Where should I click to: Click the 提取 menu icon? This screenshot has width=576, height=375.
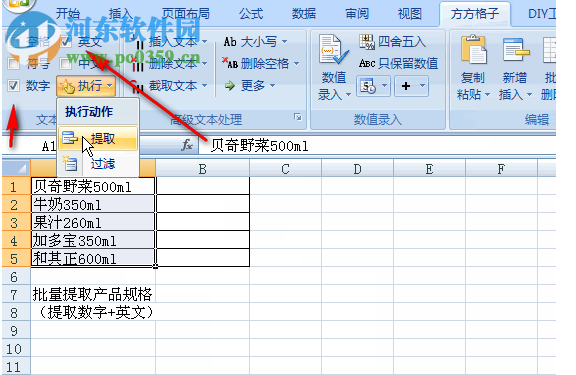point(70,138)
